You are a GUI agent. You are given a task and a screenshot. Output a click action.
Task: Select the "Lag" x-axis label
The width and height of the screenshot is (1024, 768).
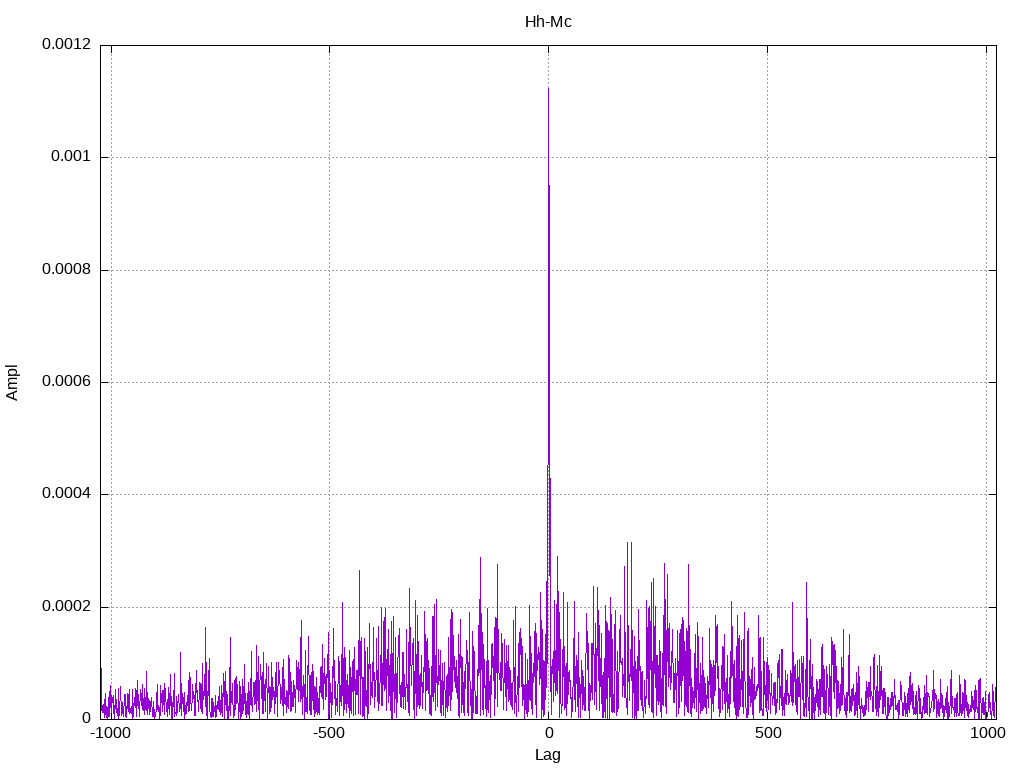pyautogui.click(x=548, y=755)
